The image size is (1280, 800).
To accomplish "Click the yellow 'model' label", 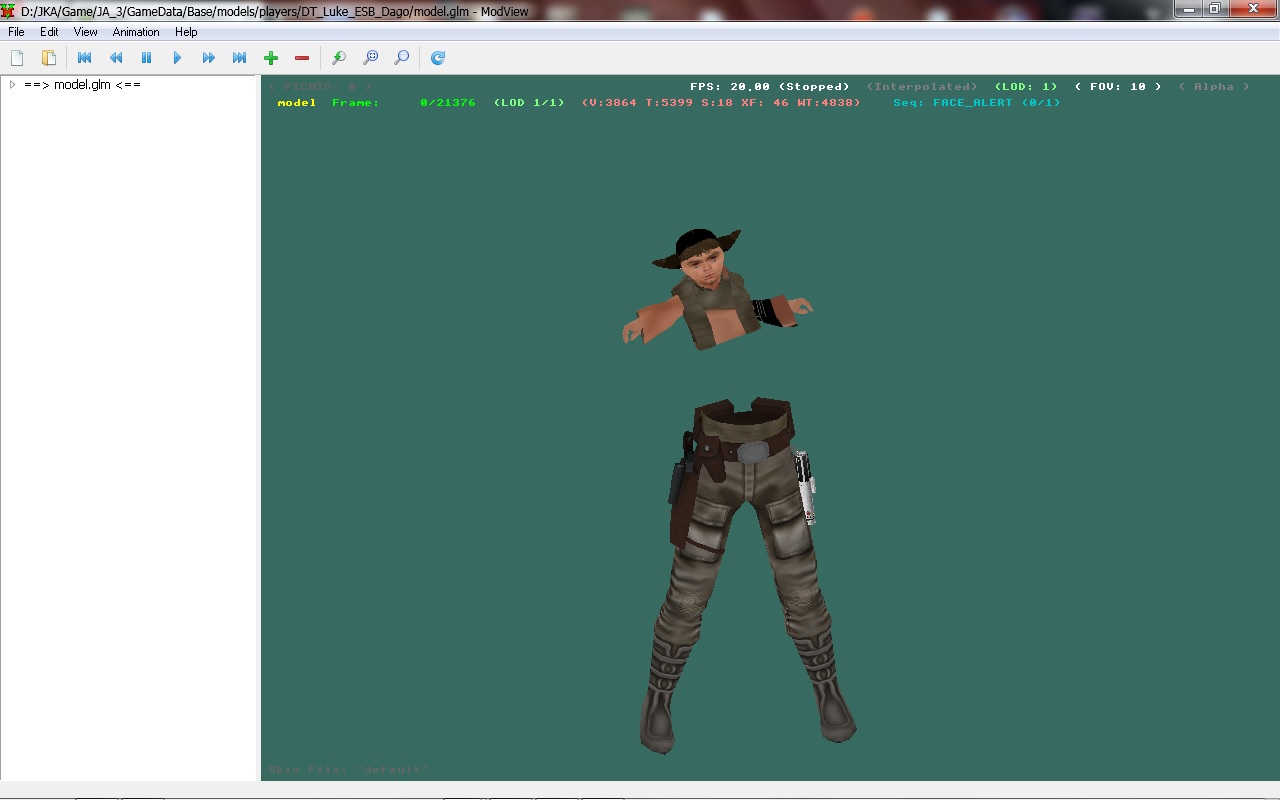I will [297, 103].
